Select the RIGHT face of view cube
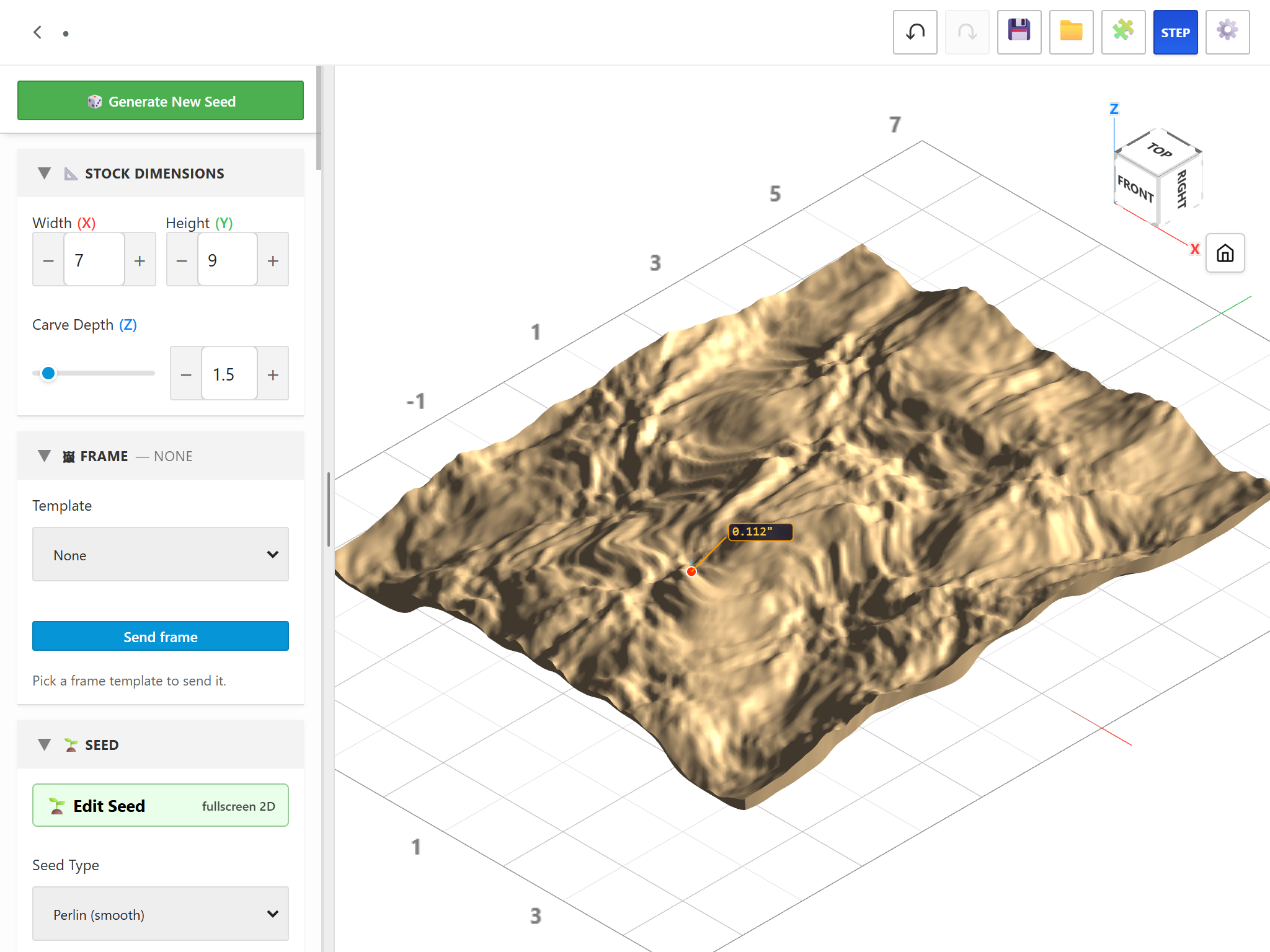This screenshot has height=952, width=1270. tap(1181, 188)
